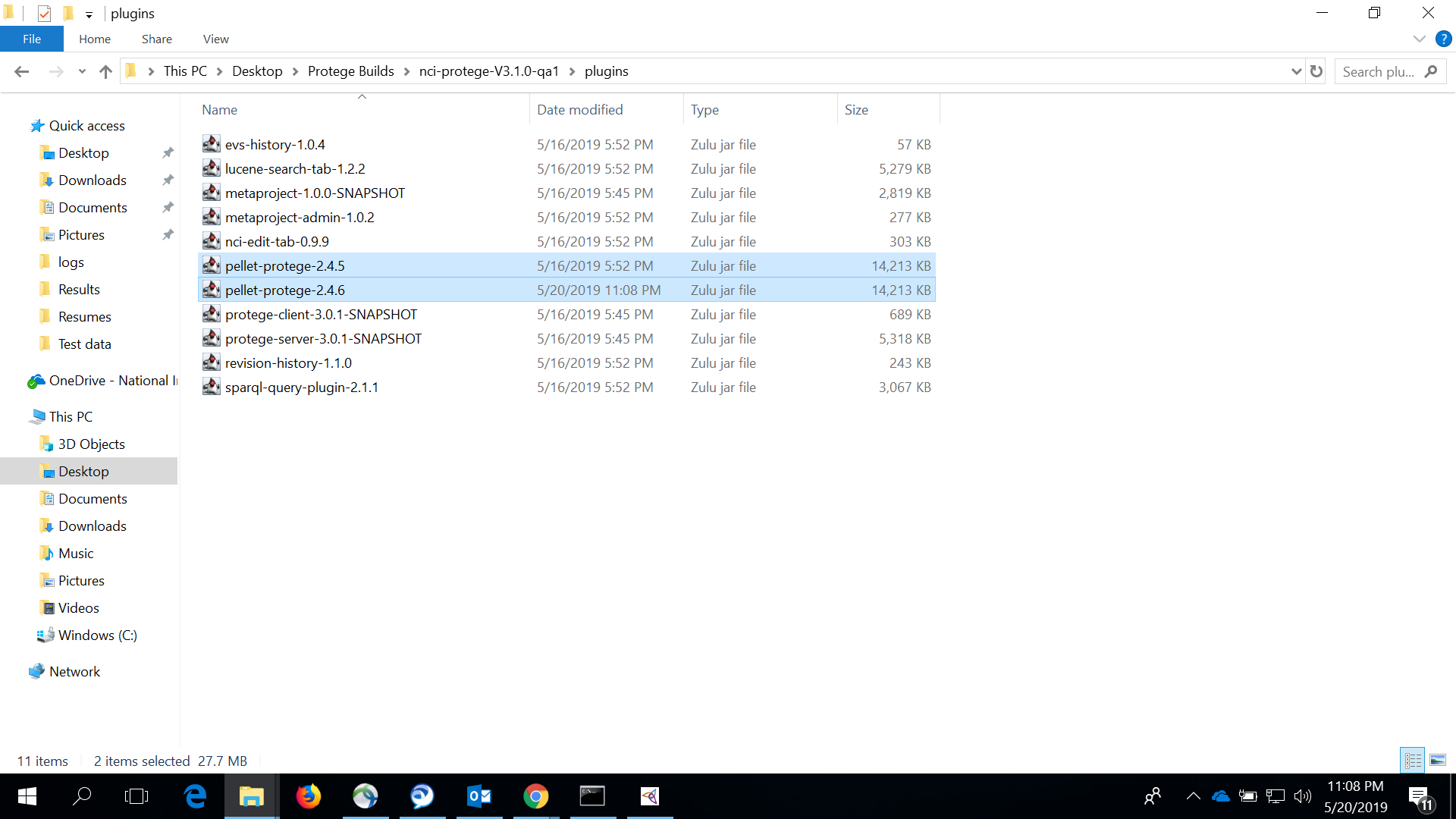Open the address bar history dropdown
1456x819 pixels.
(x=1295, y=71)
